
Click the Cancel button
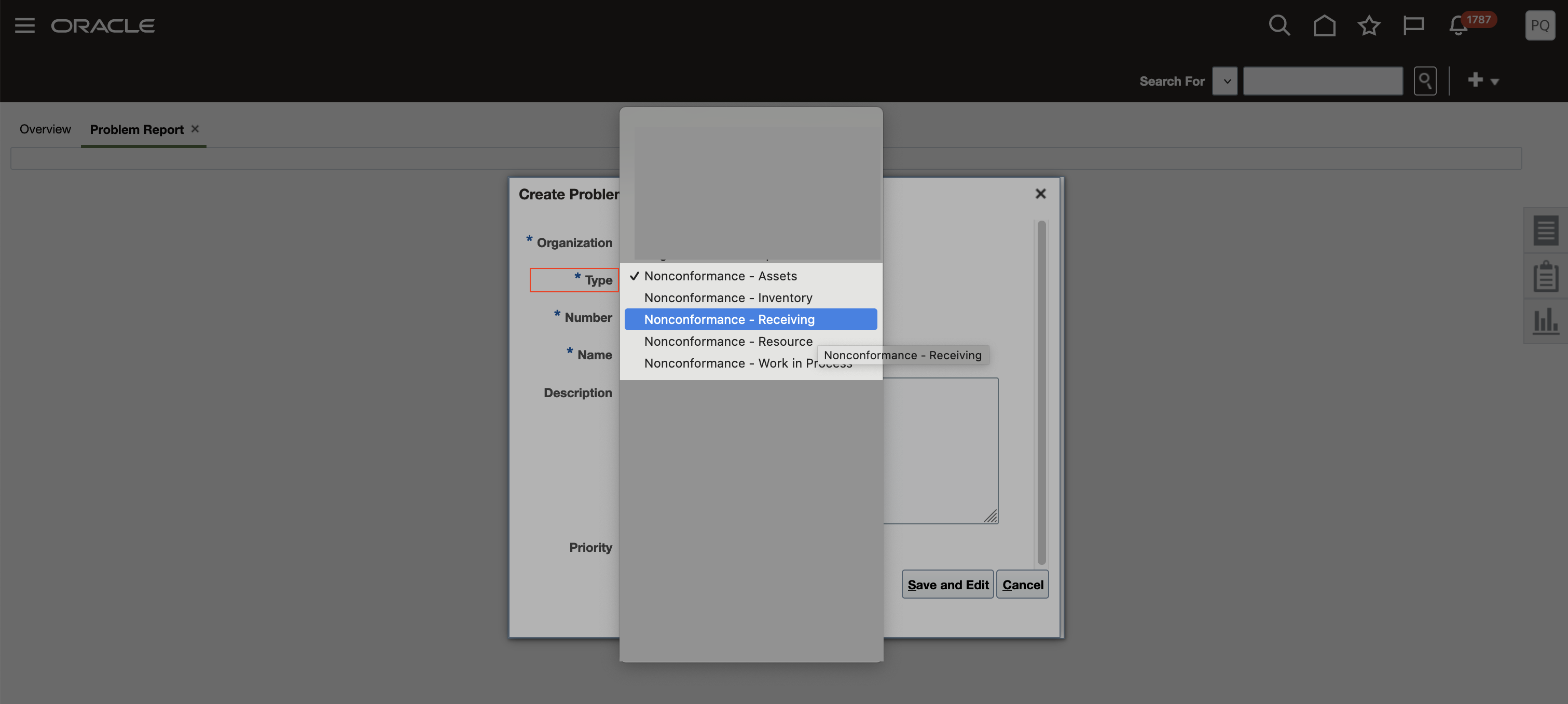pos(1023,585)
